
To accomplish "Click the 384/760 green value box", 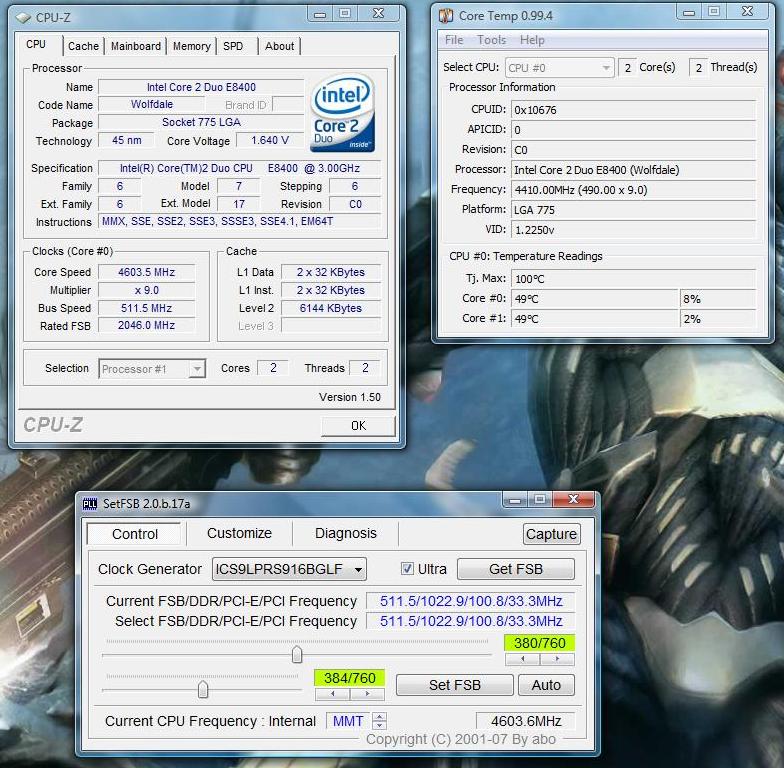I will point(350,678).
